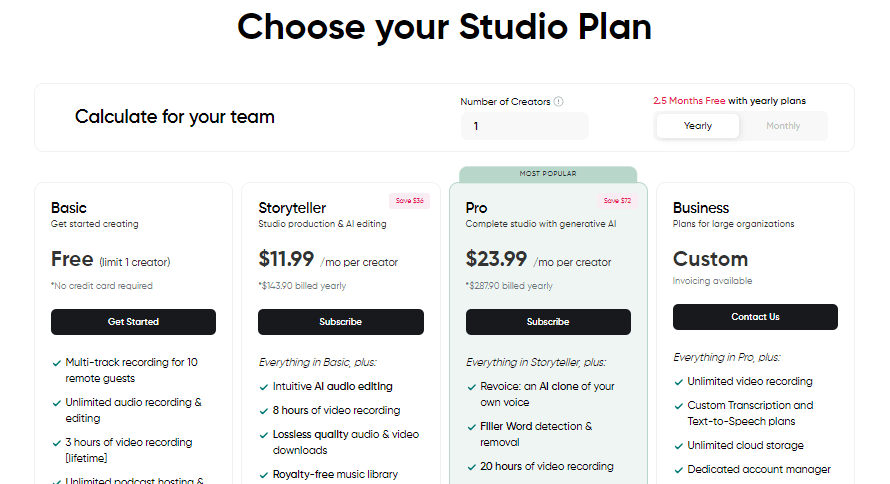The width and height of the screenshot is (890, 484).
Task: Click checkmark beside Royalty-free music library
Action: point(263,475)
